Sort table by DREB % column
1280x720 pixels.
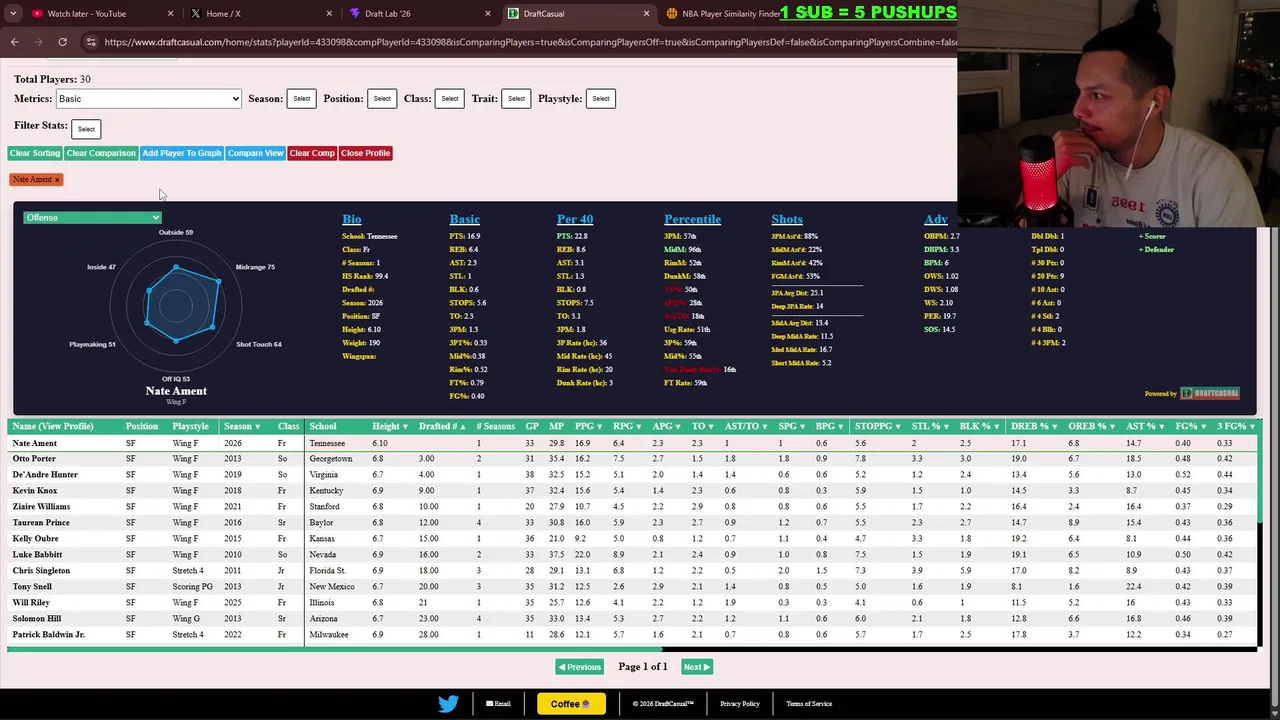click(1034, 426)
